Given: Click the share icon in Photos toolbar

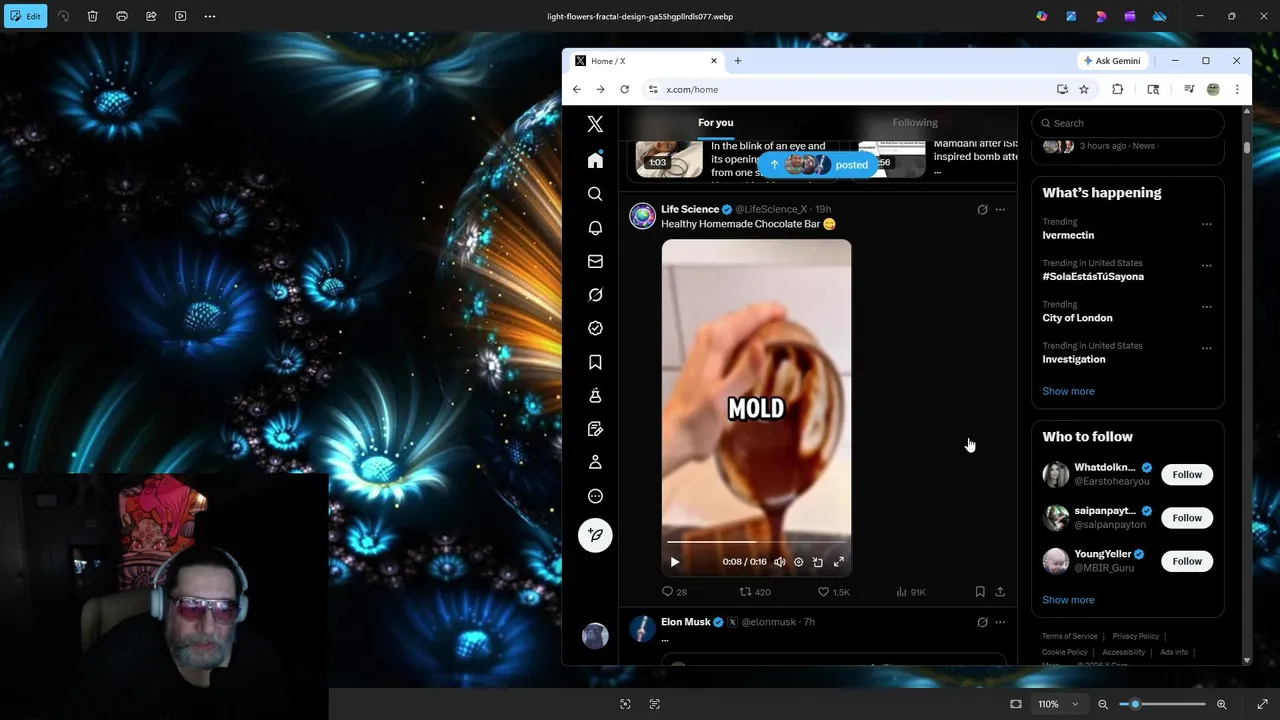Looking at the screenshot, I should (151, 16).
